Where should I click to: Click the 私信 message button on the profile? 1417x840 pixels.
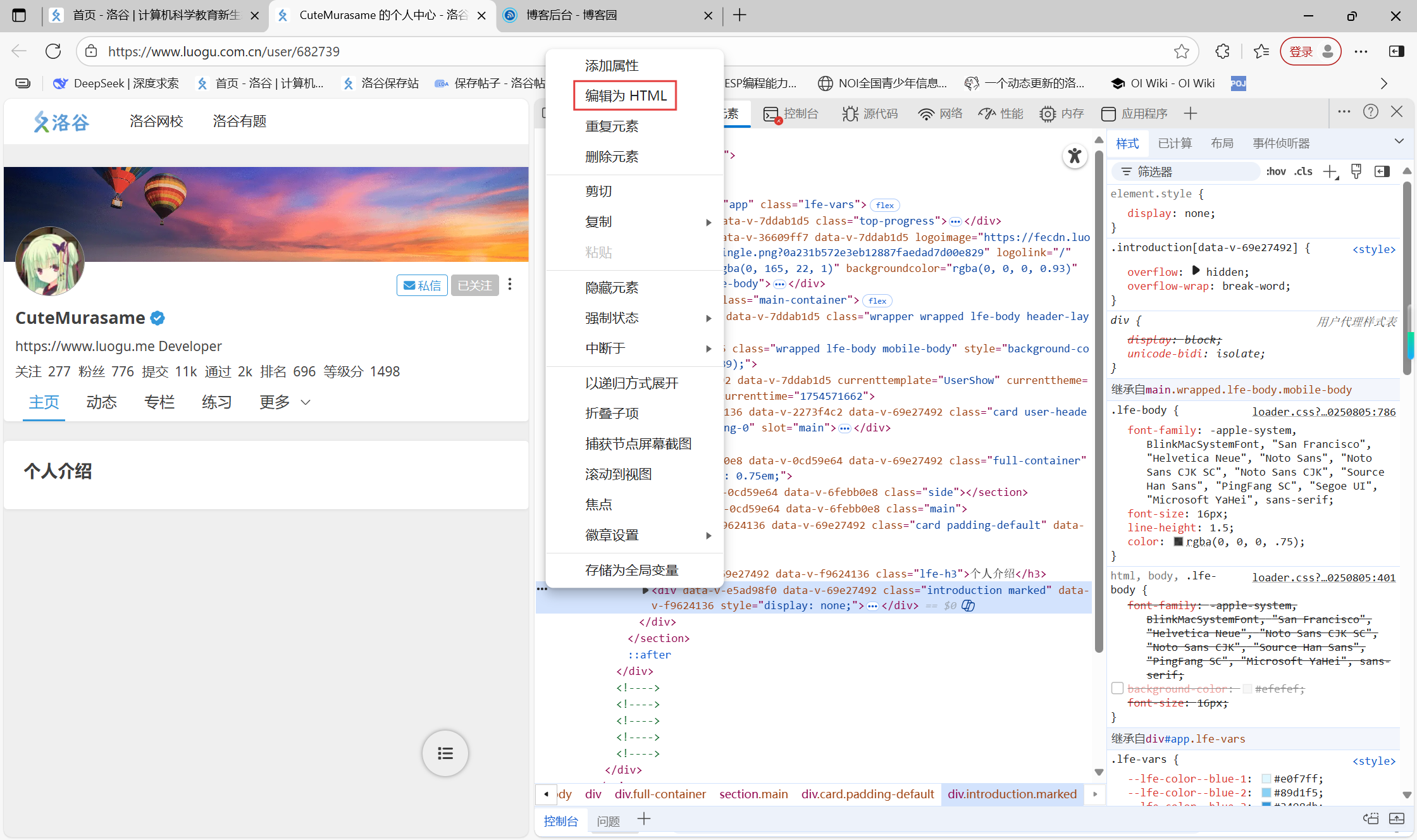421,285
